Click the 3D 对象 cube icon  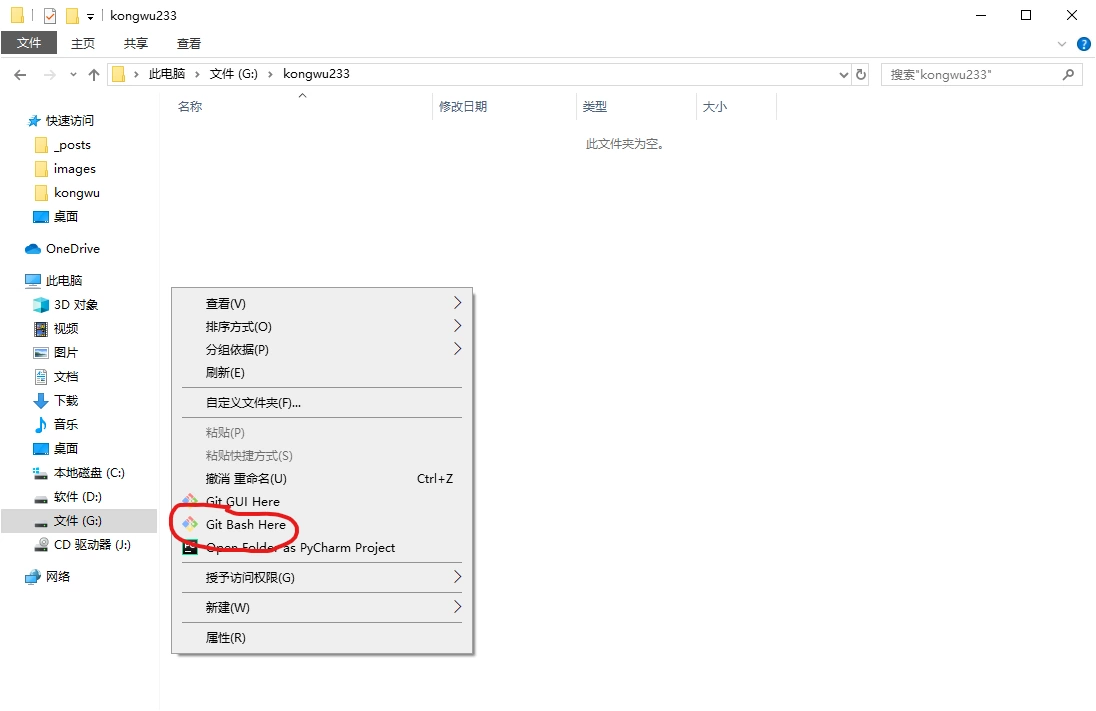coord(41,305)
